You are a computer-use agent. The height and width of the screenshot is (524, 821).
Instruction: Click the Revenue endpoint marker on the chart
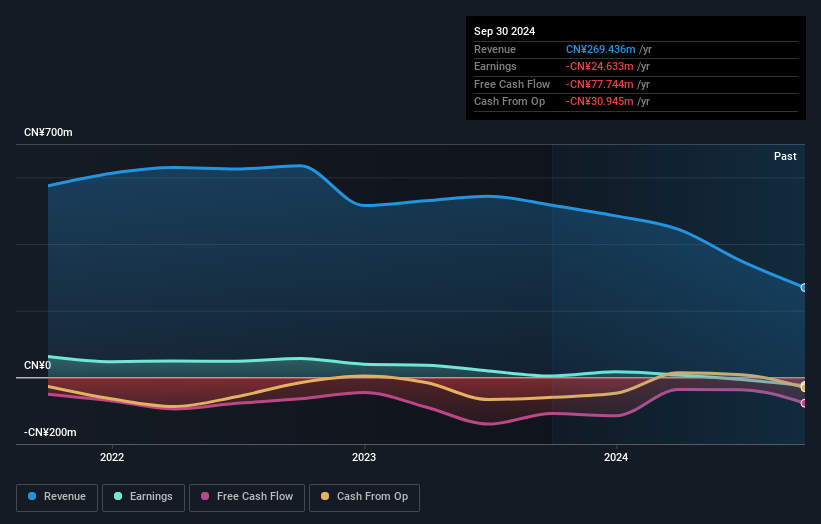804,287
